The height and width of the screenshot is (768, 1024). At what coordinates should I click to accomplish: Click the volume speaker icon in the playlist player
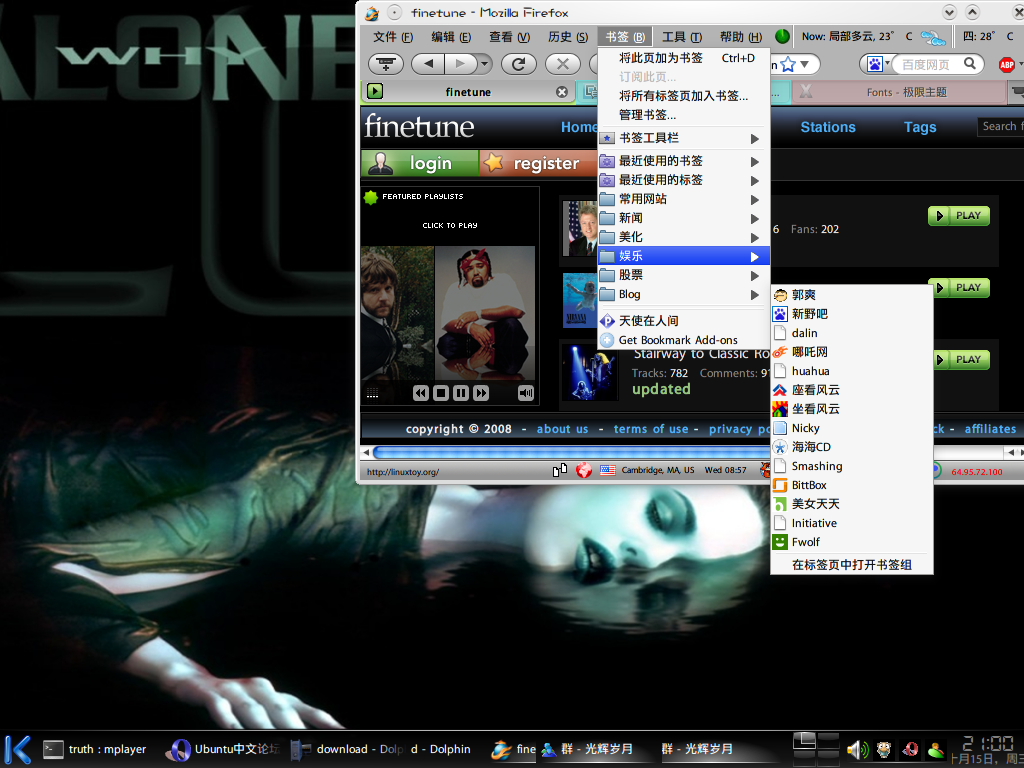(x=526, y=392)
